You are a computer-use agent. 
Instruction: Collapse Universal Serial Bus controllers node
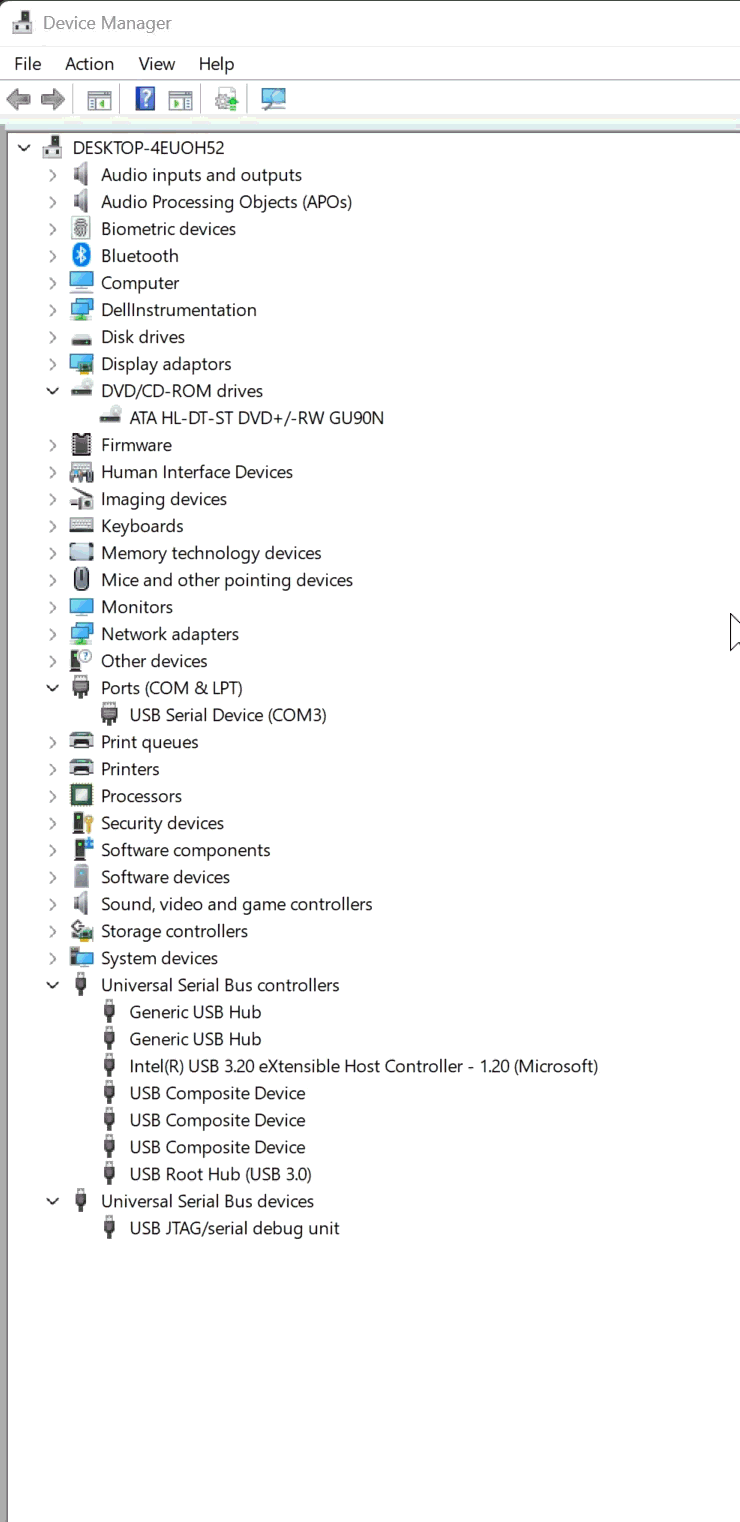(x=52, y=985)
